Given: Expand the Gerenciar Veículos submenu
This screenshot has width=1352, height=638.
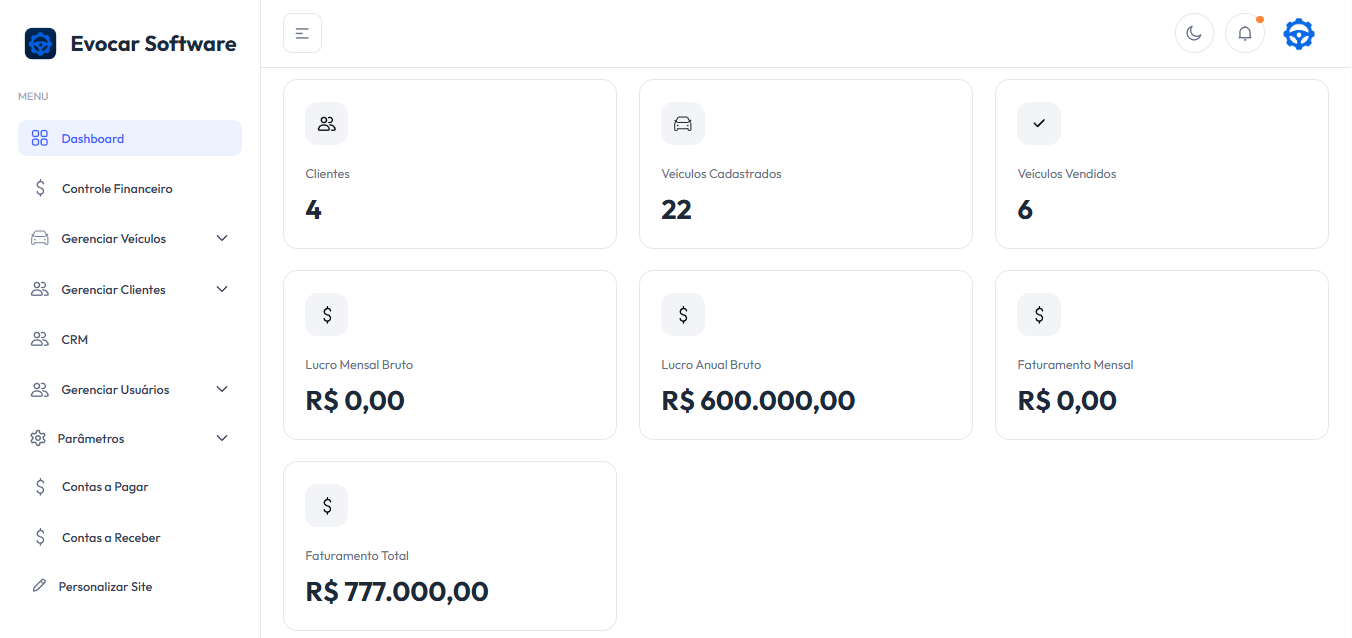Looking at the screenshot, I should [x=222, y=238].
